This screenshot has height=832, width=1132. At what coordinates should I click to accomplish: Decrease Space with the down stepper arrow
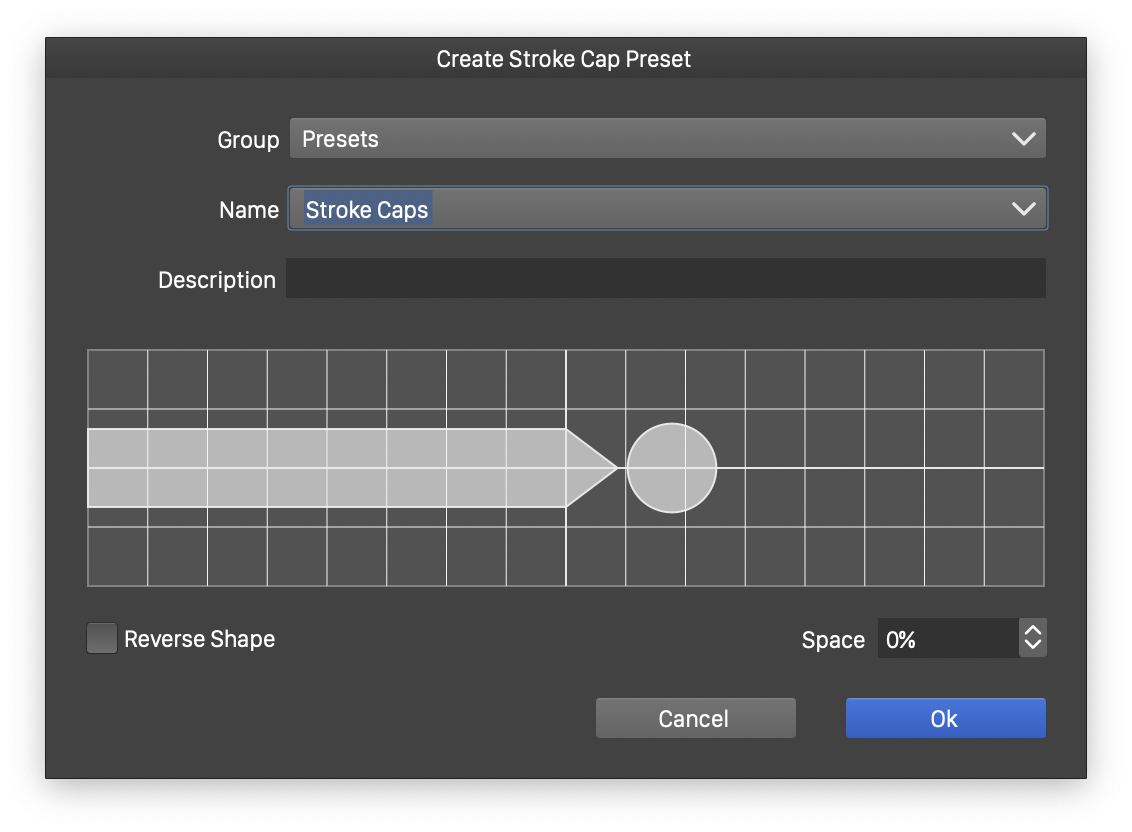1032,647
